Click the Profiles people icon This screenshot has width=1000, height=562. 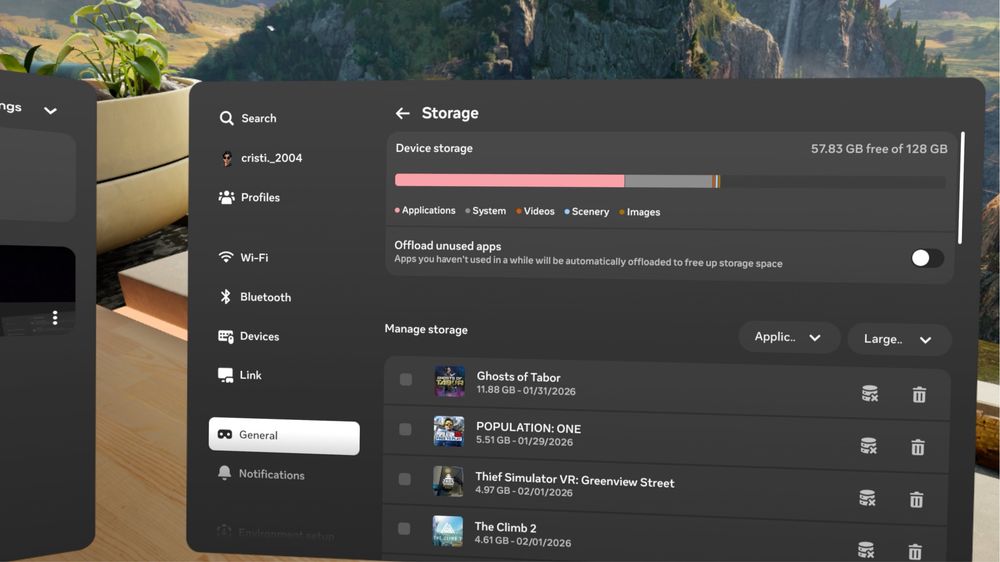point(226,197)
